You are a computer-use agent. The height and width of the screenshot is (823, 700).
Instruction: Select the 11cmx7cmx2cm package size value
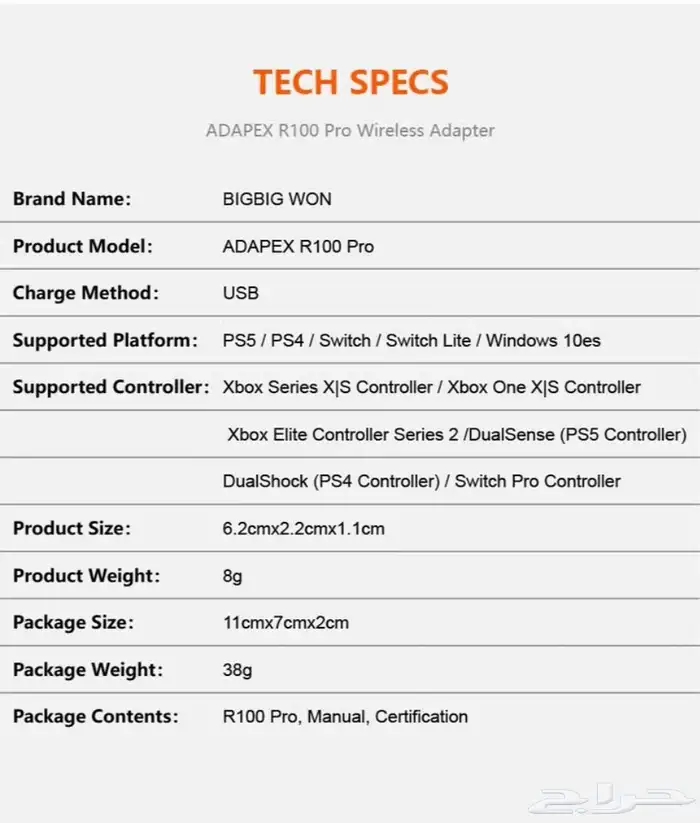(285, 622)
